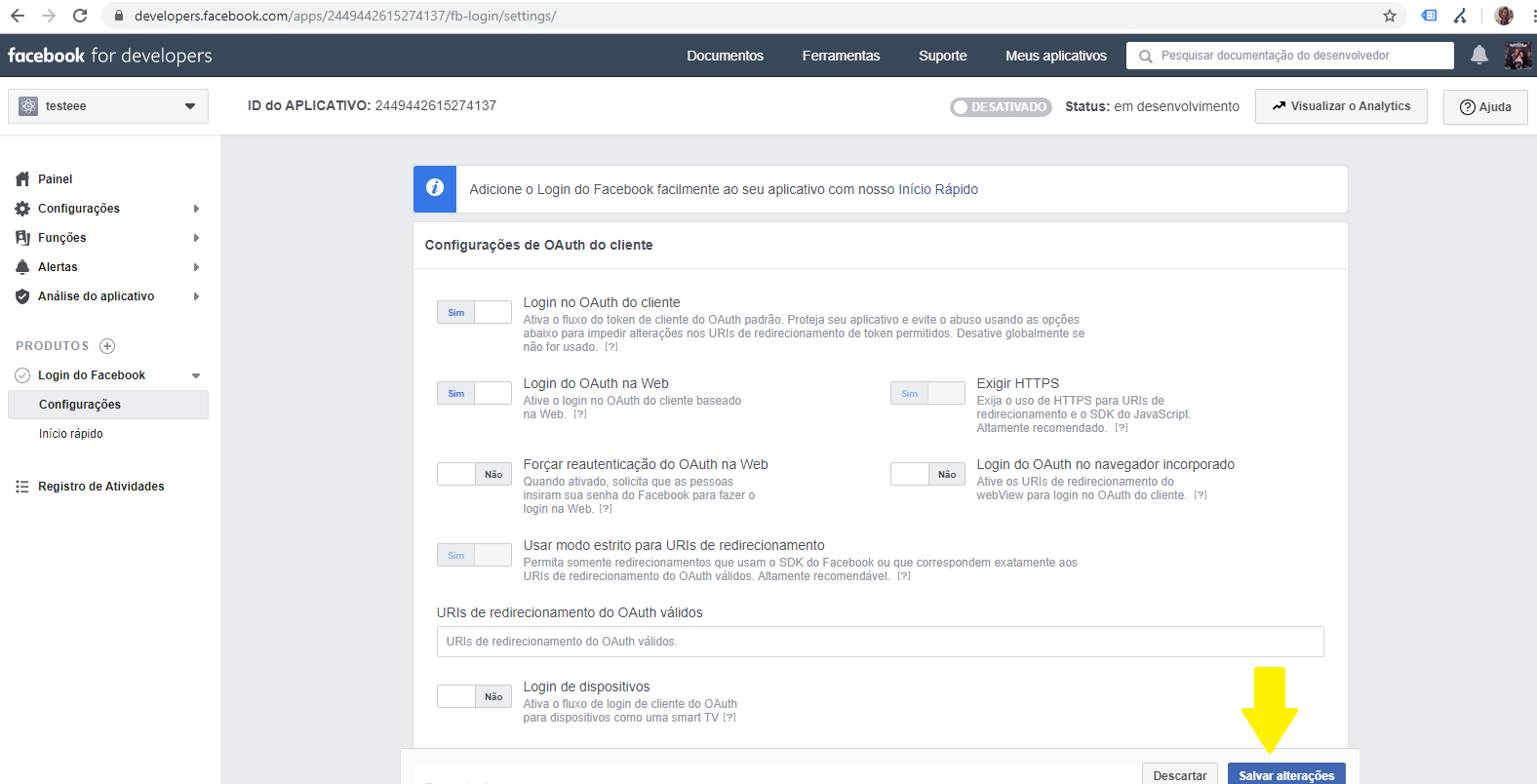Click Descartar button

1180,774
